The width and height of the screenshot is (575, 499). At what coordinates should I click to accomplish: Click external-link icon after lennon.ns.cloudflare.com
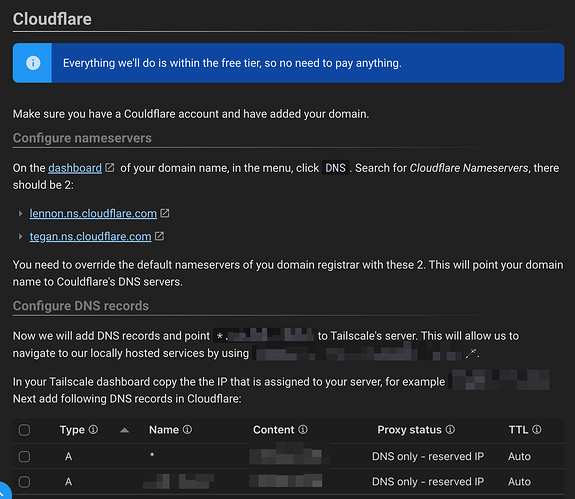[165, 213]
